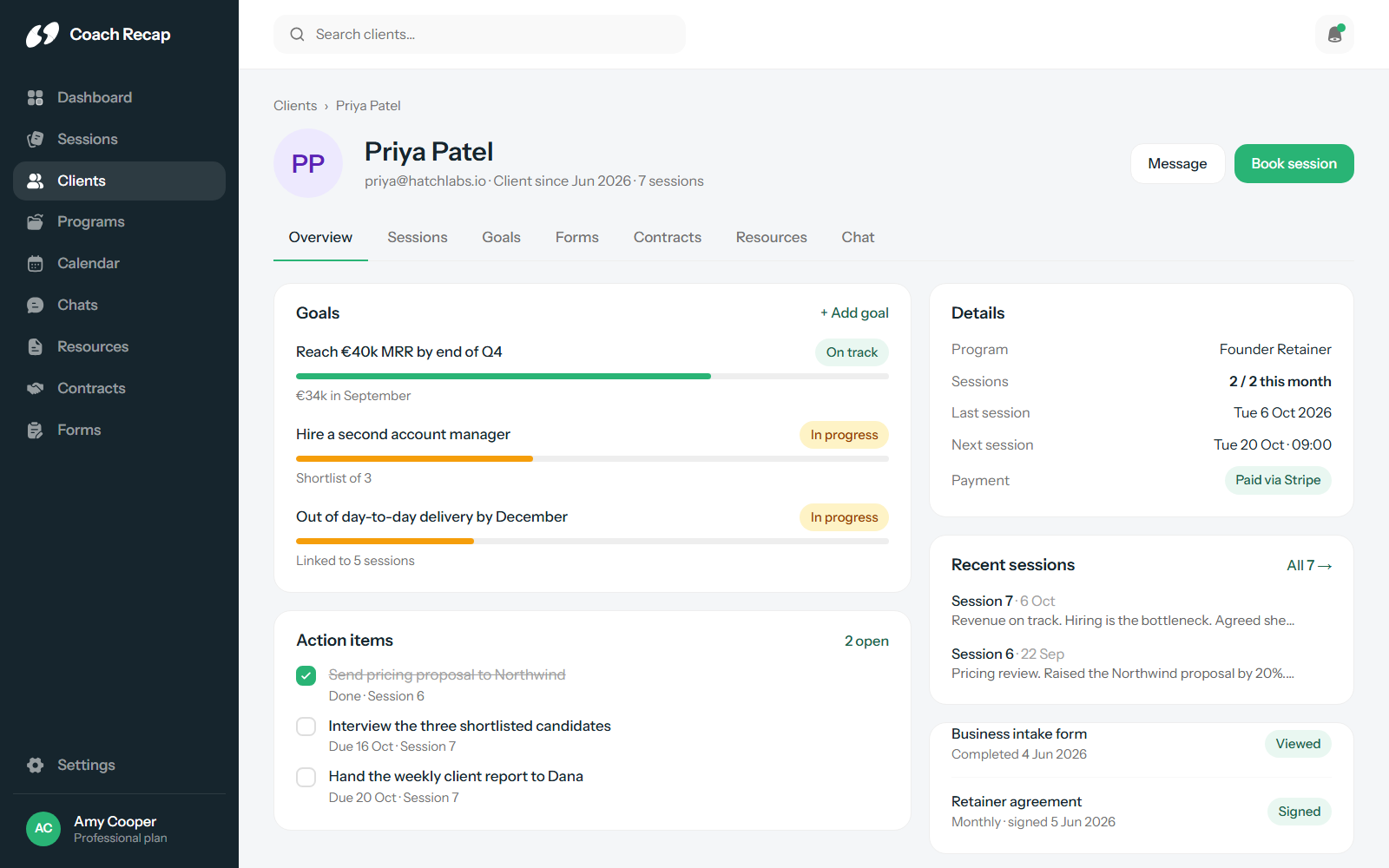1389x868 pixels.
Task: Switch to the Goals tab
Action: (502, 238)
